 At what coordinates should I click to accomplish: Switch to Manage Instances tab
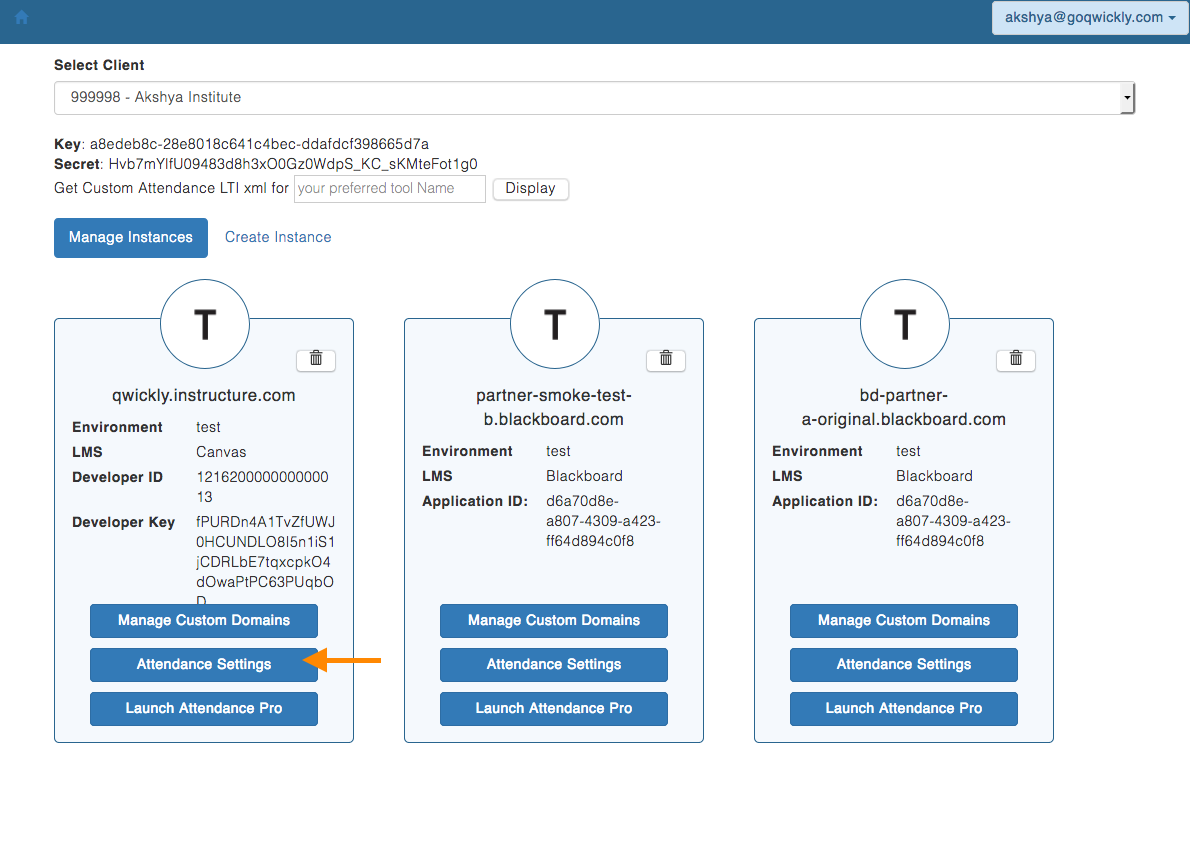coord(131,238)
